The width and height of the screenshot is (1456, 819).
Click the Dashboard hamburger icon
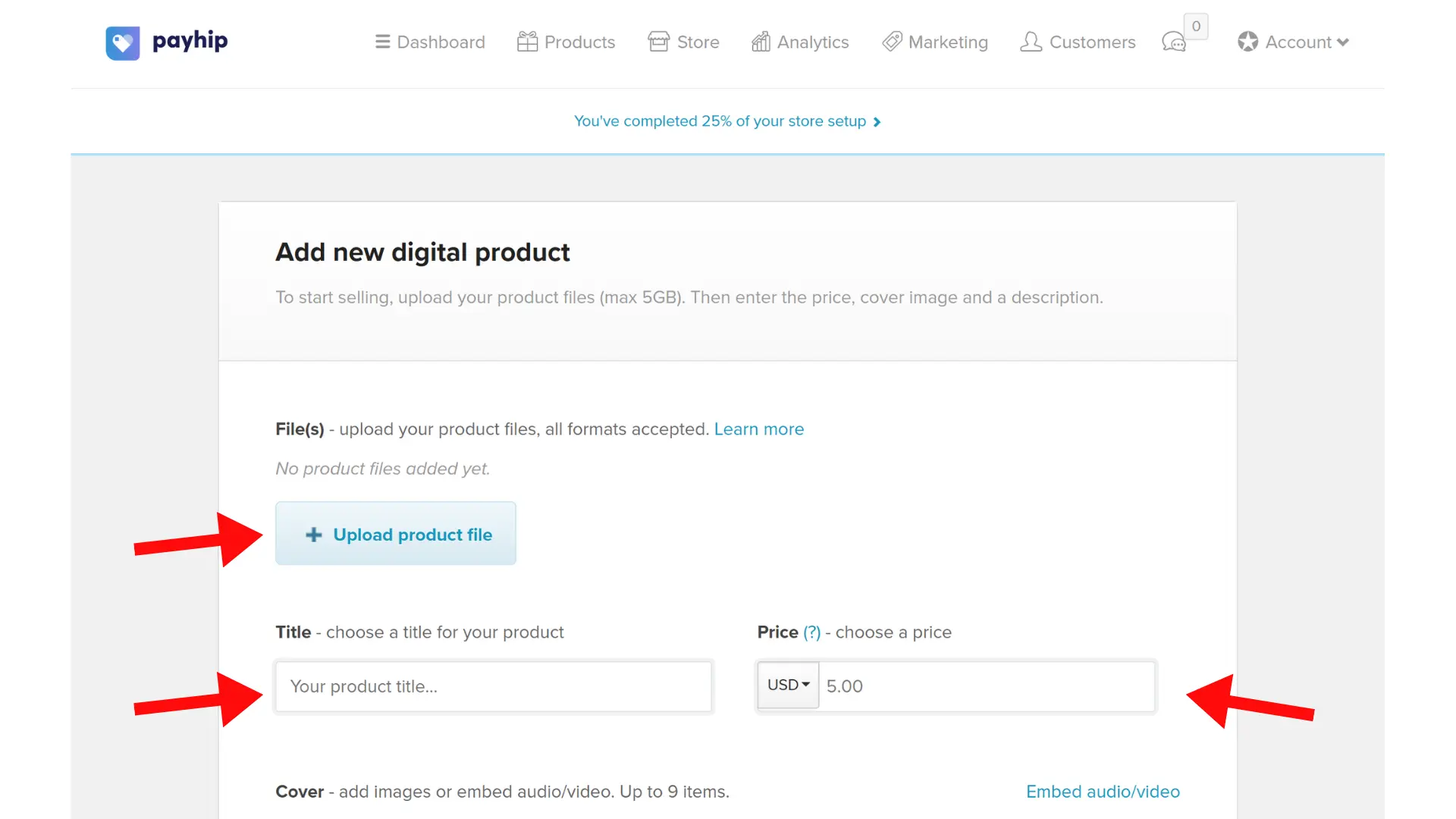coord(382,42)
